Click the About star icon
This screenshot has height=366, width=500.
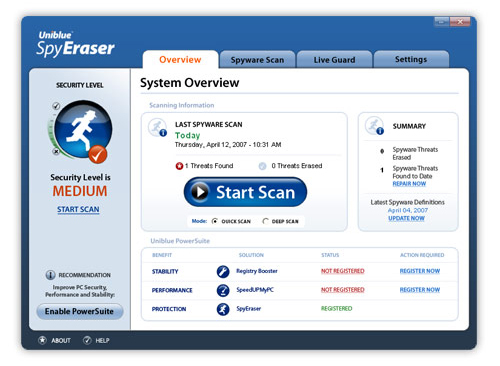click(x=42, y=340)
